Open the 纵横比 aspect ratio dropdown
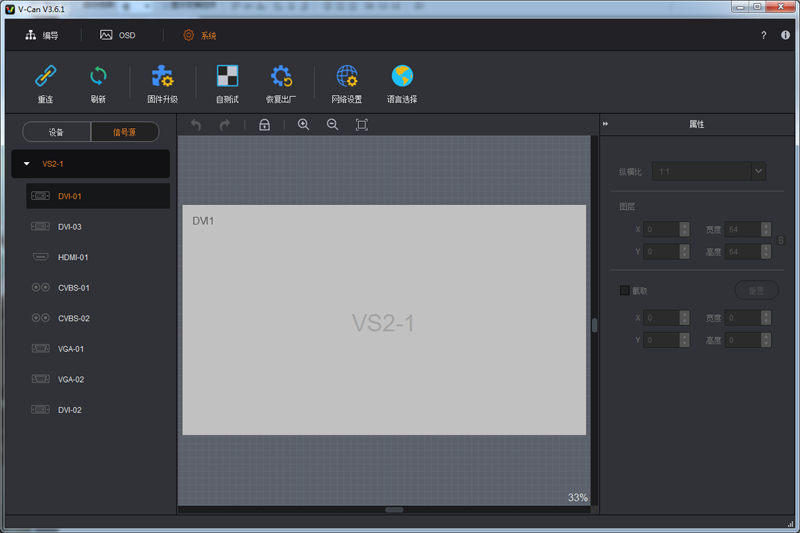800x533 pixels. point(757,172)
